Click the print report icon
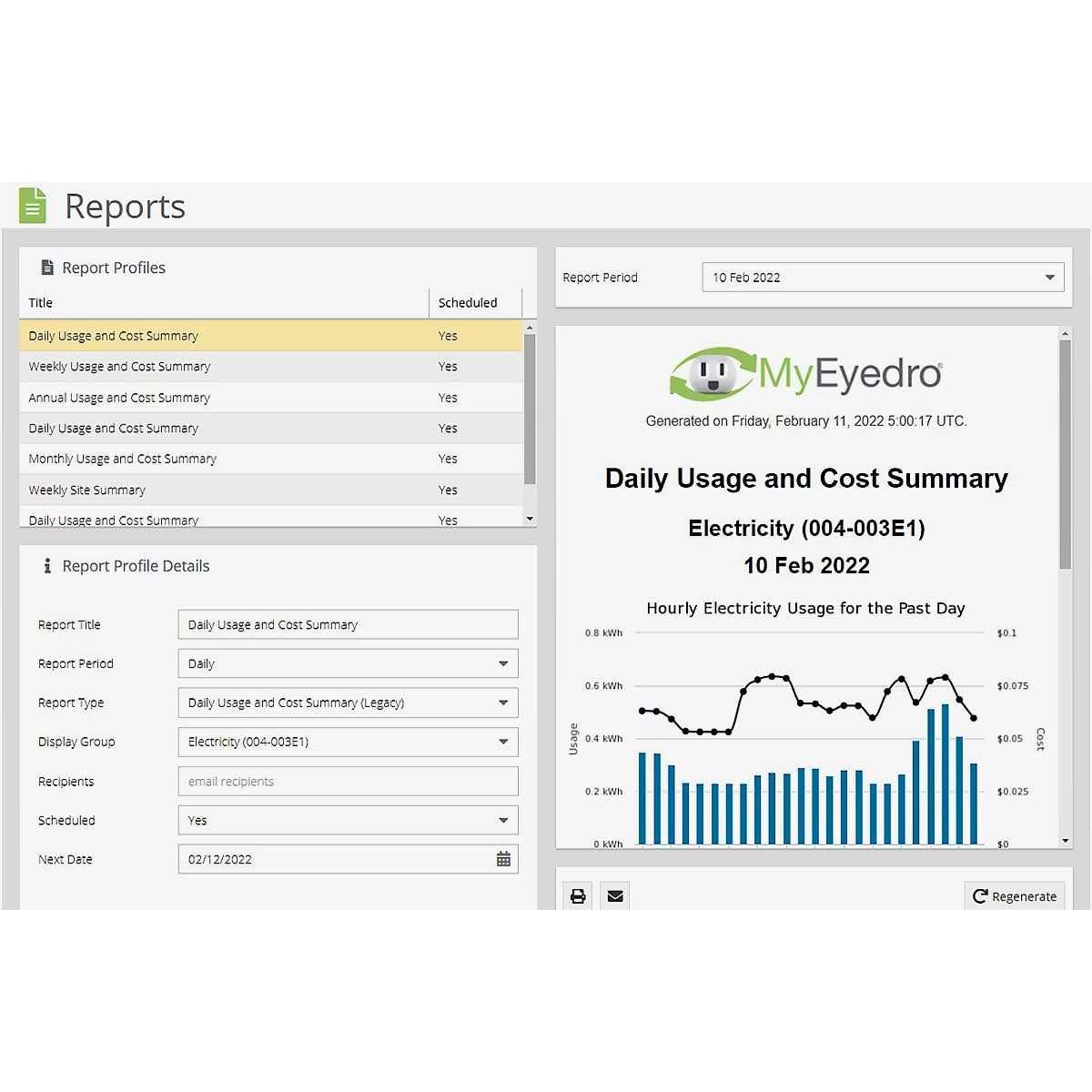 (x=578, y=896)
